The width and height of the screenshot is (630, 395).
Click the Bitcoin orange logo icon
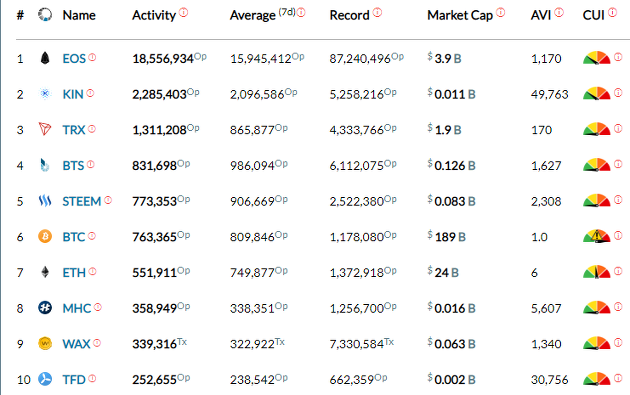pos(45,236)
